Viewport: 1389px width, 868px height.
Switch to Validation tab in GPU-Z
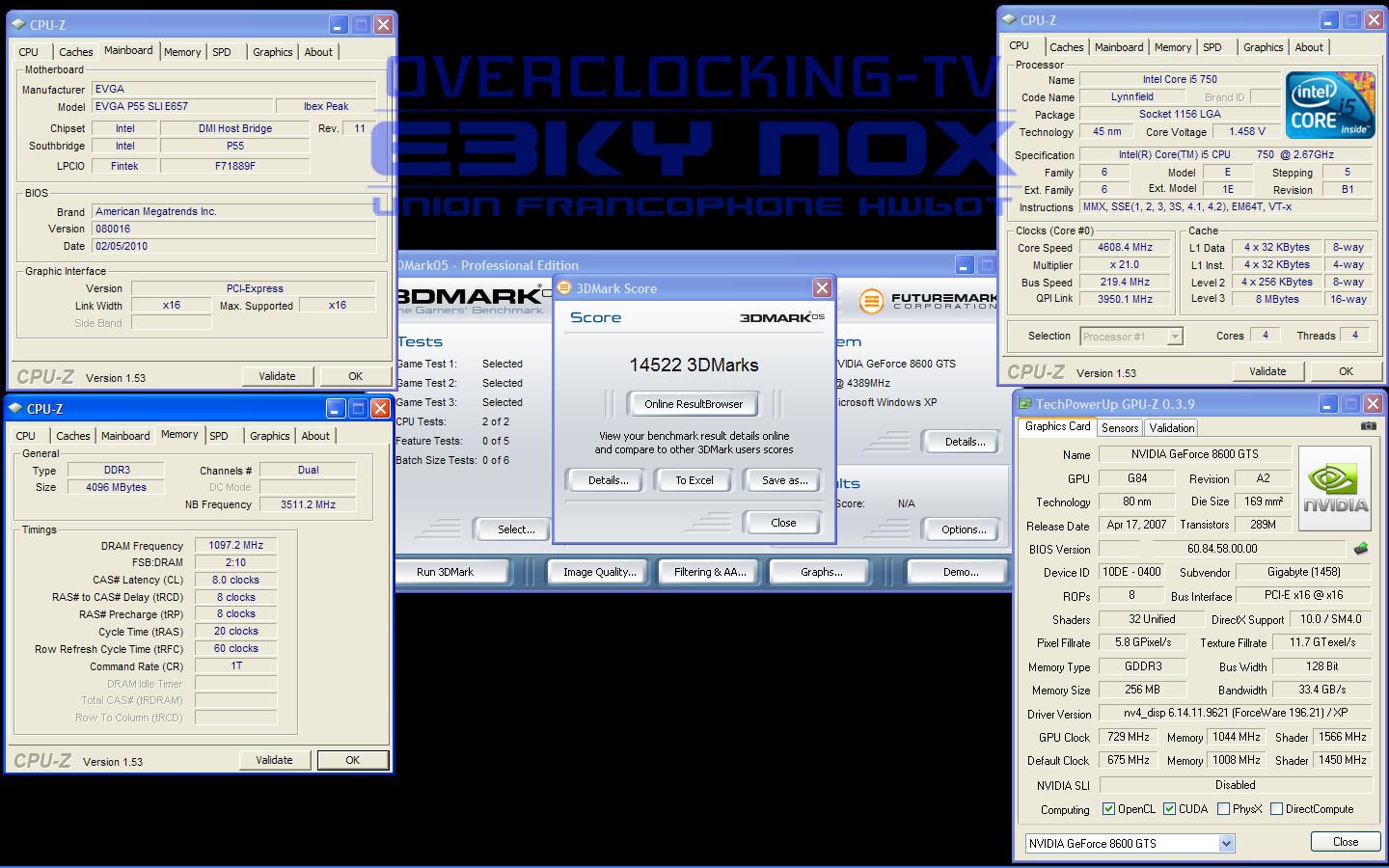pyautogui.click(x=1172, y=427)
